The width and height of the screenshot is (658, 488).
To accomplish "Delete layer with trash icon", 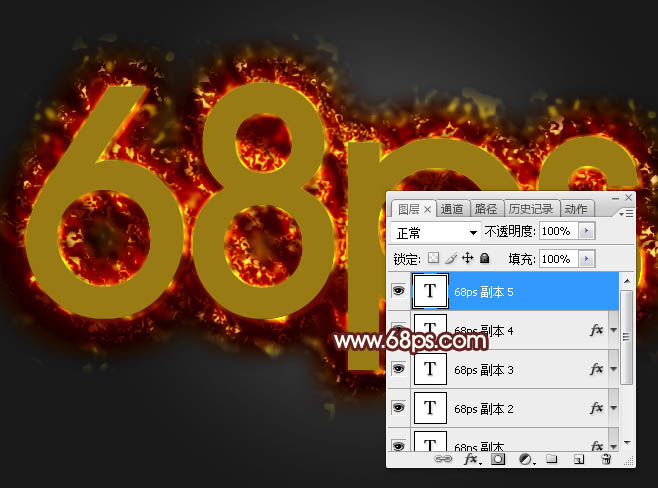I will (x=606, y=459).
